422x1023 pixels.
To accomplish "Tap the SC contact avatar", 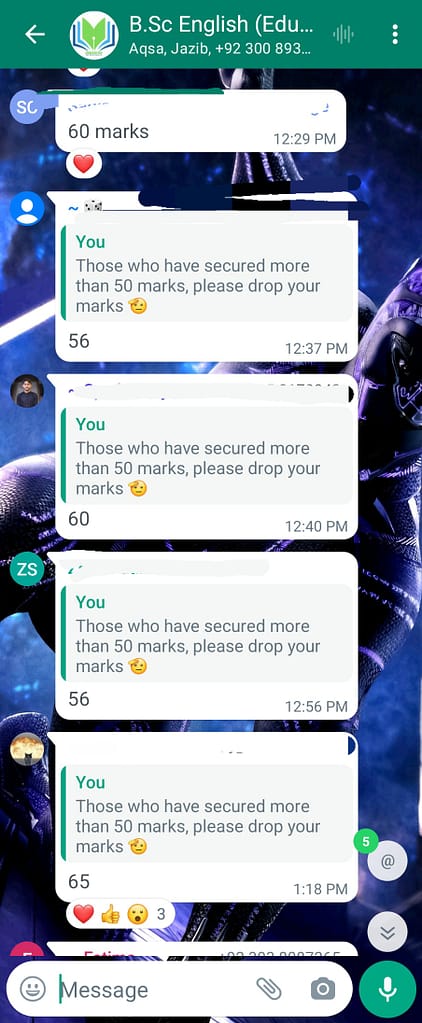I will tap(27, 107).
